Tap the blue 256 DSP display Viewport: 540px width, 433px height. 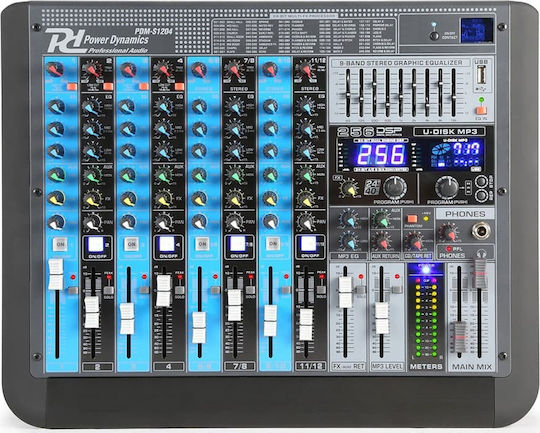coord(381,154)
